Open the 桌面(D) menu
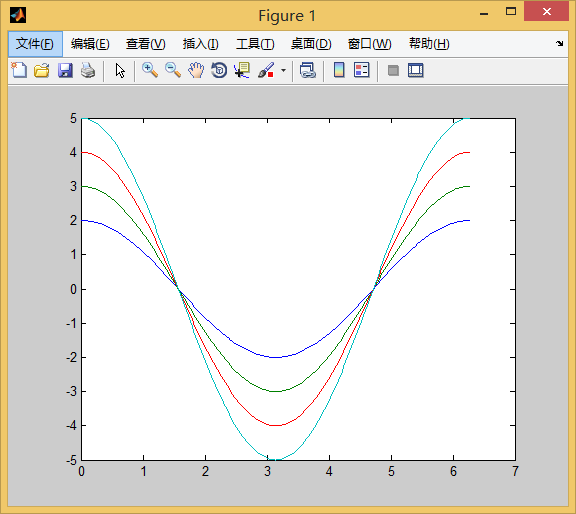Viewport: 576px width, 514px height. tap(311, 44)
